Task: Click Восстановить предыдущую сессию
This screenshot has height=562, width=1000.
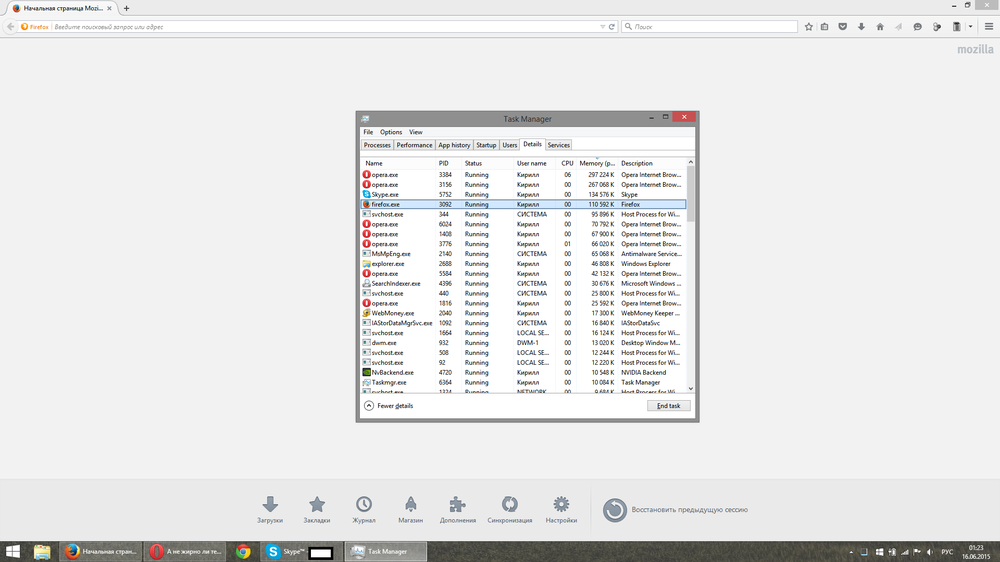Action: point(675,510)
